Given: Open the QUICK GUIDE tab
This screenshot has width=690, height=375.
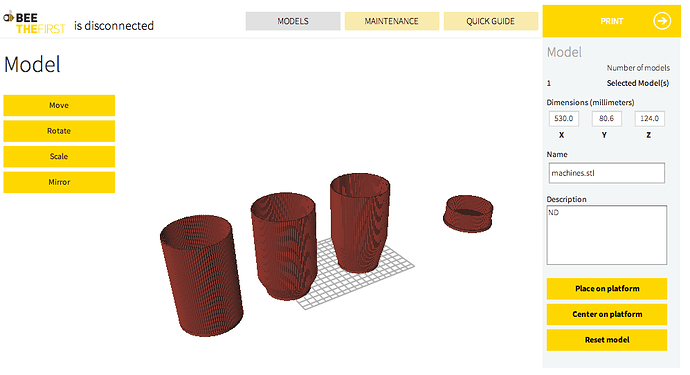Looking at the screenshot, I should tap(491, 21).
